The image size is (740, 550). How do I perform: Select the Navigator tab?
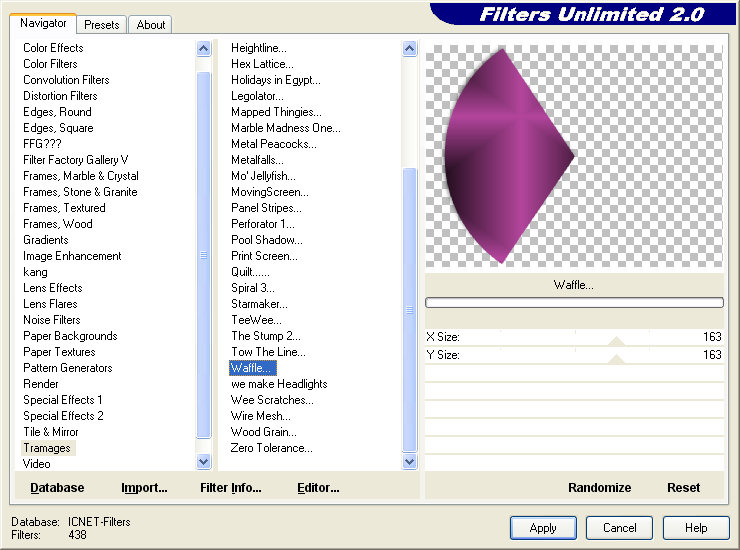[44, 23]
